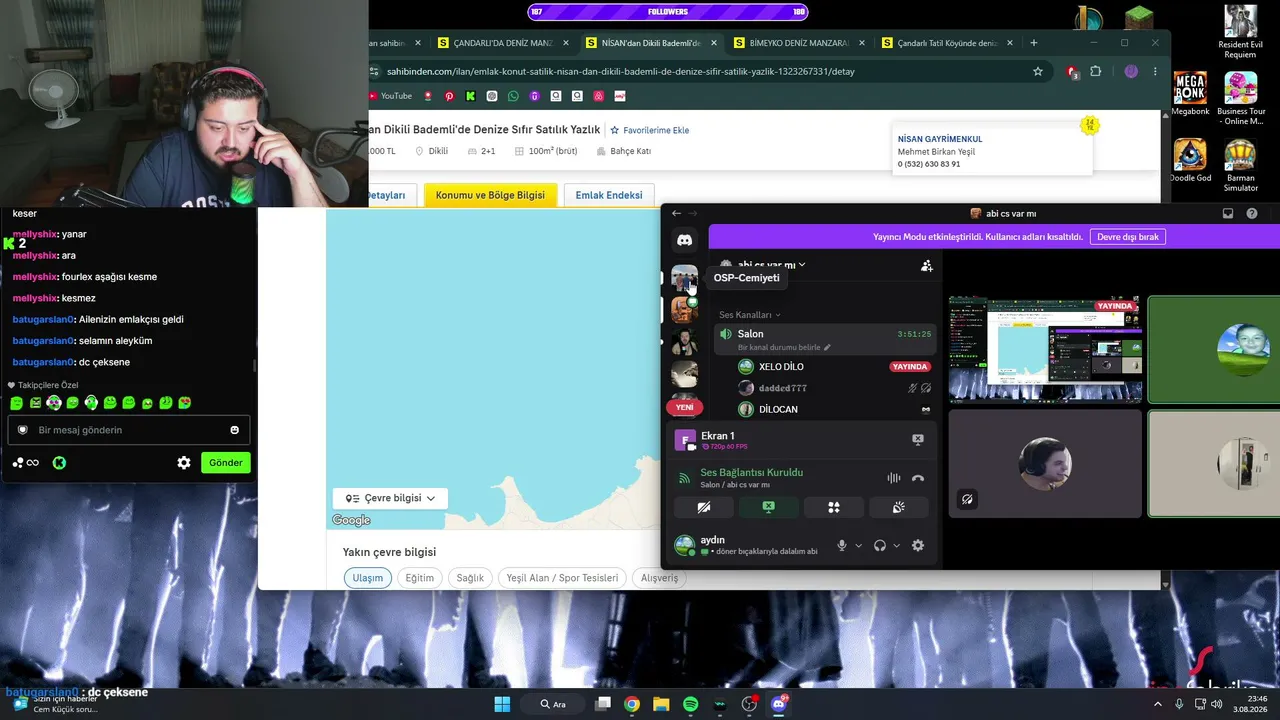This screenshot has height=720, width=1280.
Task: Open Kick chat settings gear
Action: click(184, 463)
